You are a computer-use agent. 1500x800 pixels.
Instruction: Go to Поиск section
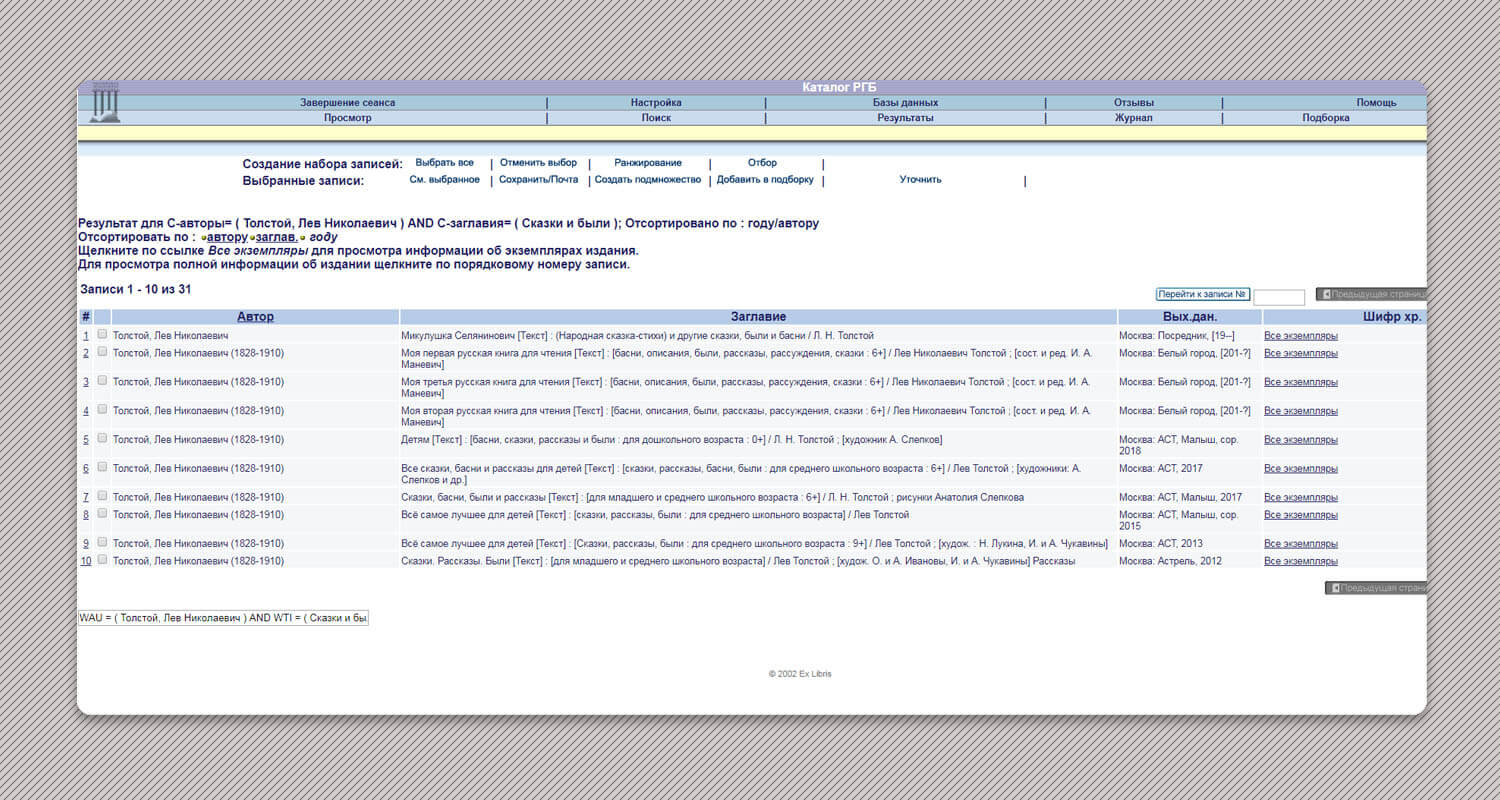click(x=656, y=118)
